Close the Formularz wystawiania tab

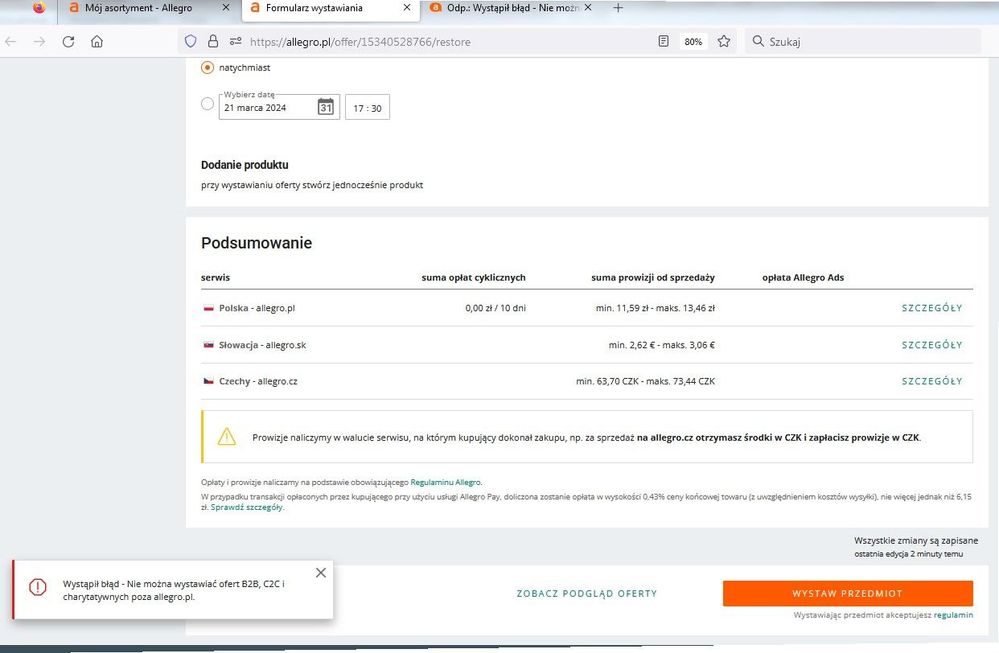pos(407,8)
